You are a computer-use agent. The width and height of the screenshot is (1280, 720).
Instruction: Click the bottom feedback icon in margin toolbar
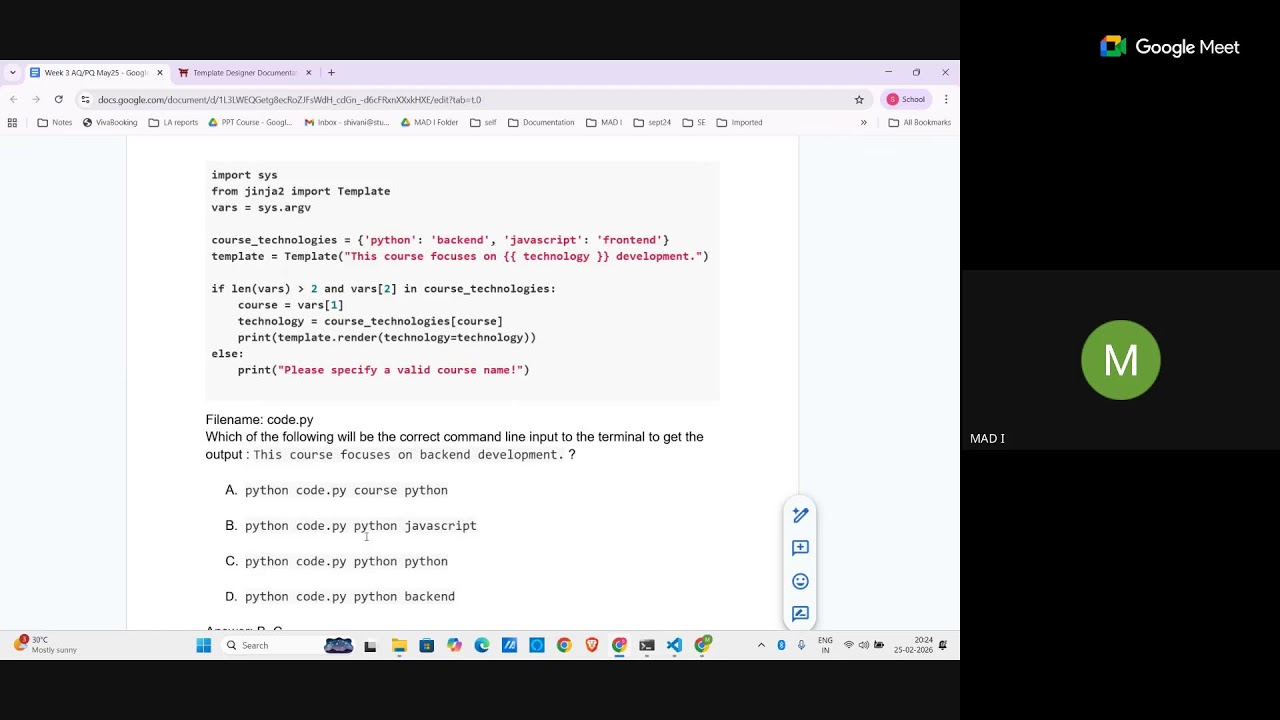pyautogui.click(x=800, y=614)
